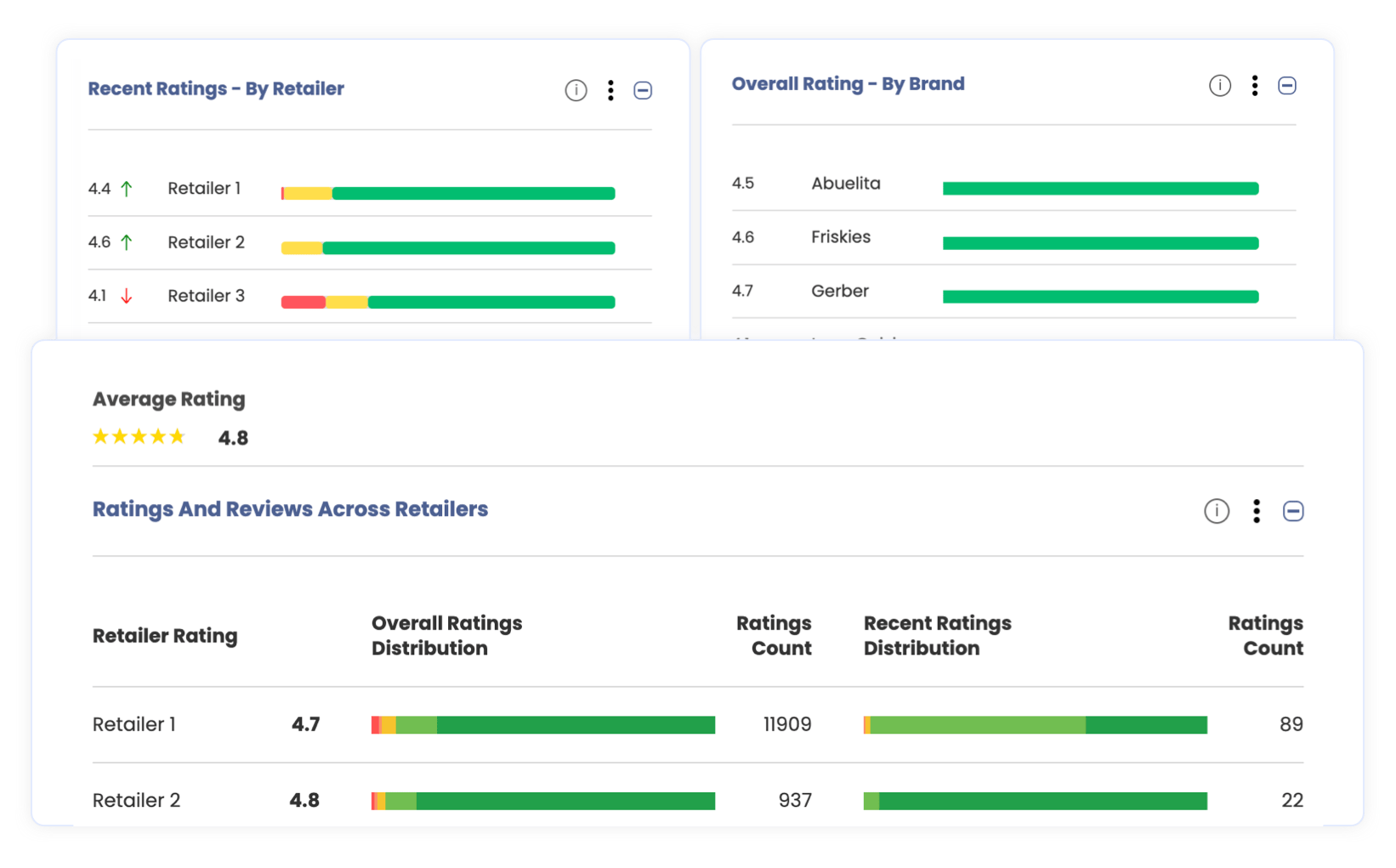Click the fifth star under Average Rating

pos(179,436)
